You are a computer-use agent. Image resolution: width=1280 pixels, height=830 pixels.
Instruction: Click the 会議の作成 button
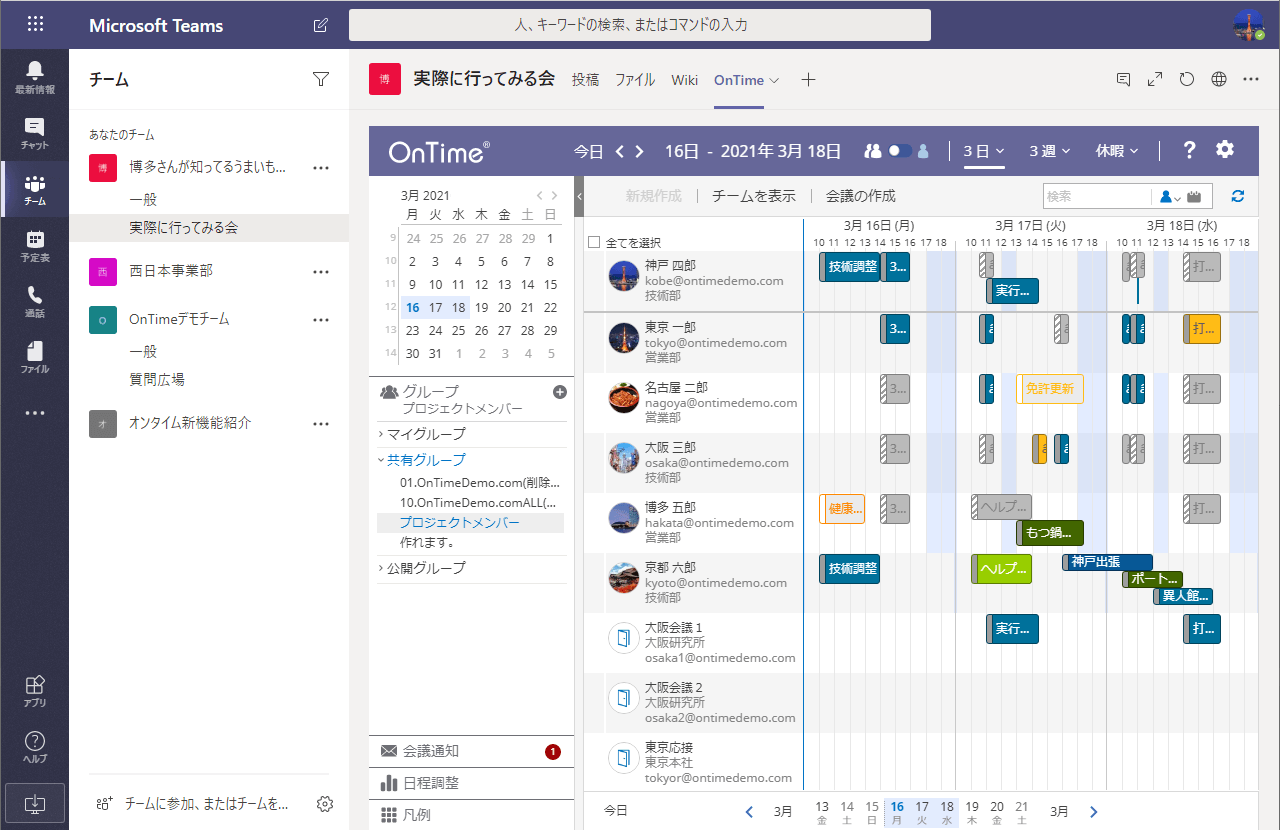(x=860, y=196)
